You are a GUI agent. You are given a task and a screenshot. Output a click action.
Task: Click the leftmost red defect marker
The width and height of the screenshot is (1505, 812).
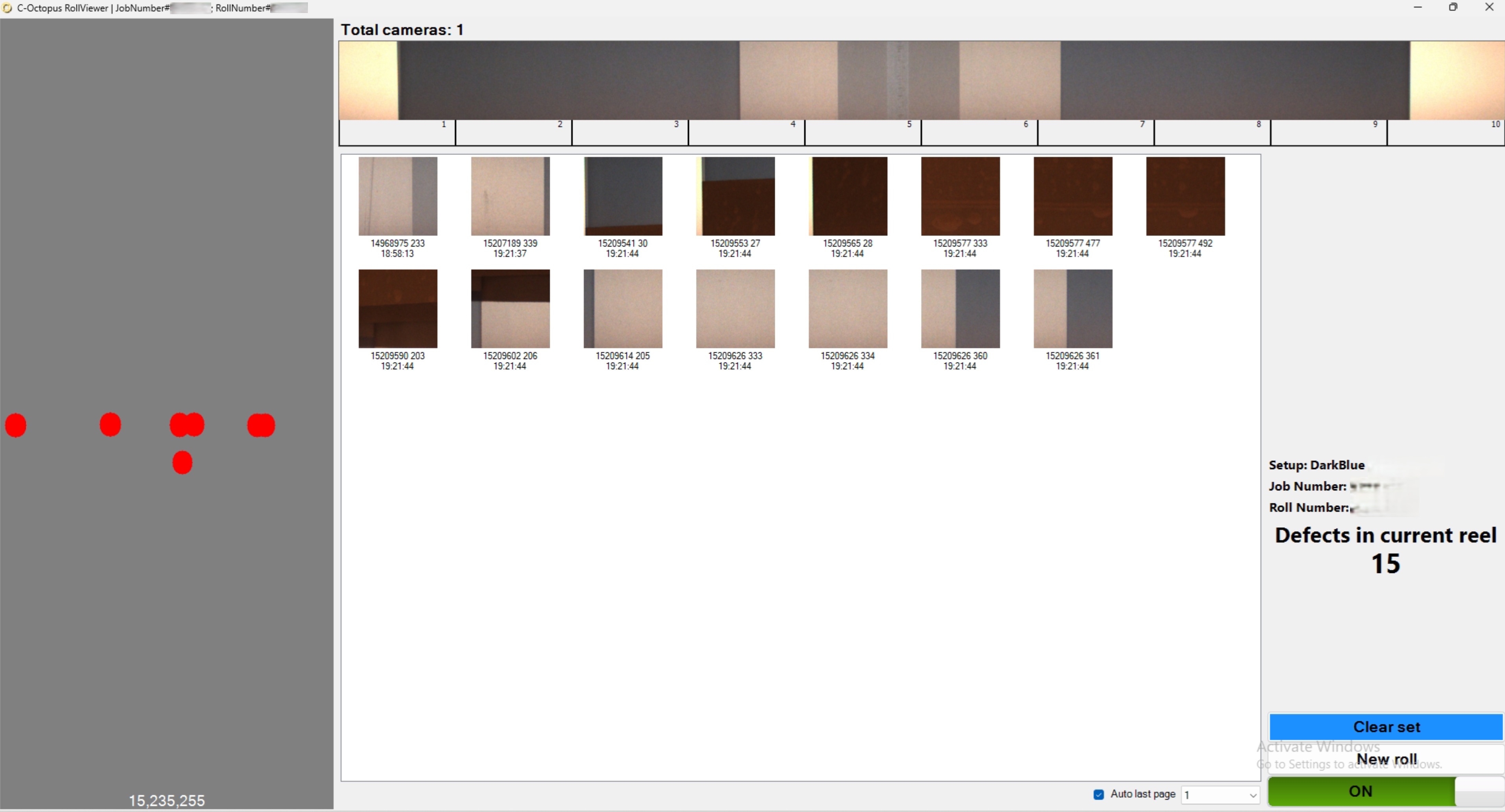pos(16,425)
